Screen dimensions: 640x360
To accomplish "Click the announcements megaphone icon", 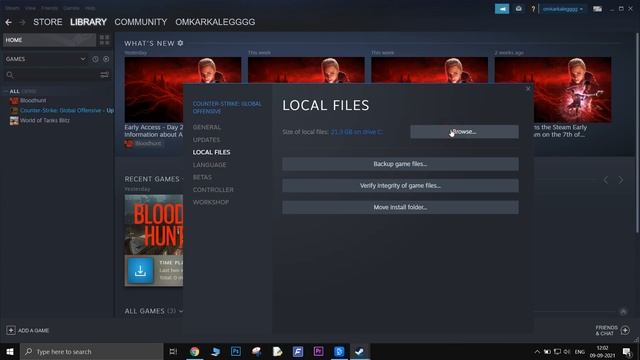I will 502,9.
